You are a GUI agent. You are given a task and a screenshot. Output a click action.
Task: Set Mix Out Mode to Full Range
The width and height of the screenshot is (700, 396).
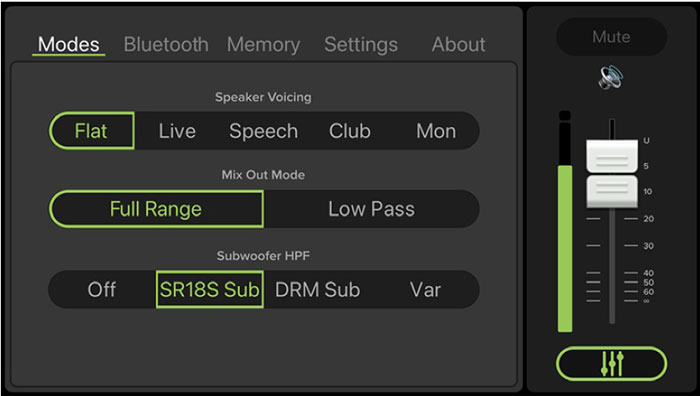pyautogui.click(x=156, y=209)
